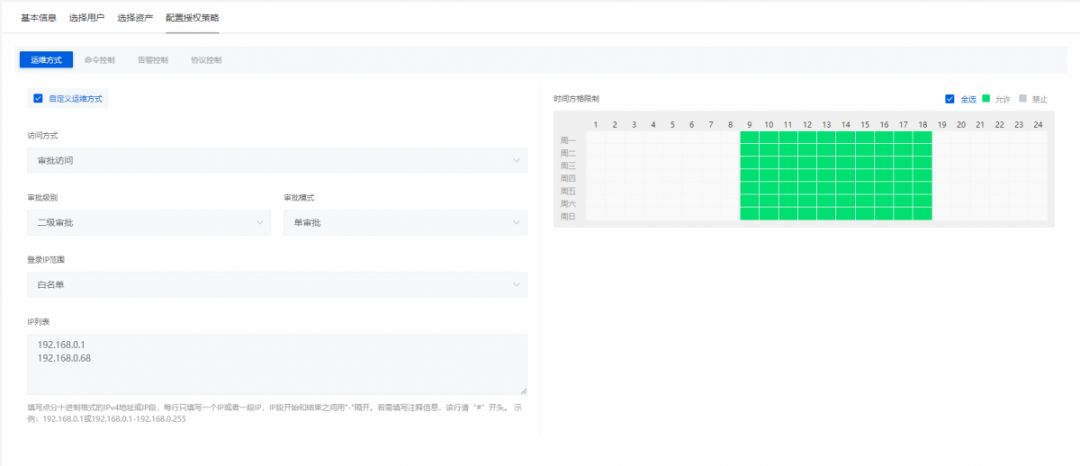
Task: Click the 运维方式 button
Action: (x=46, y=60)
